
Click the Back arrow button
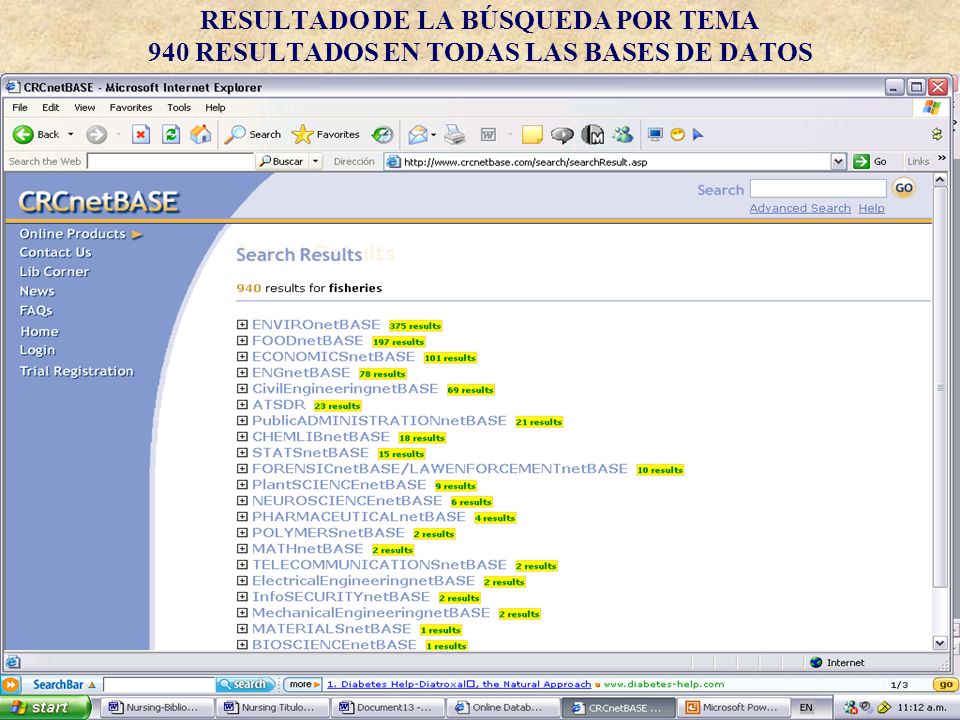(x=23, y=134)
